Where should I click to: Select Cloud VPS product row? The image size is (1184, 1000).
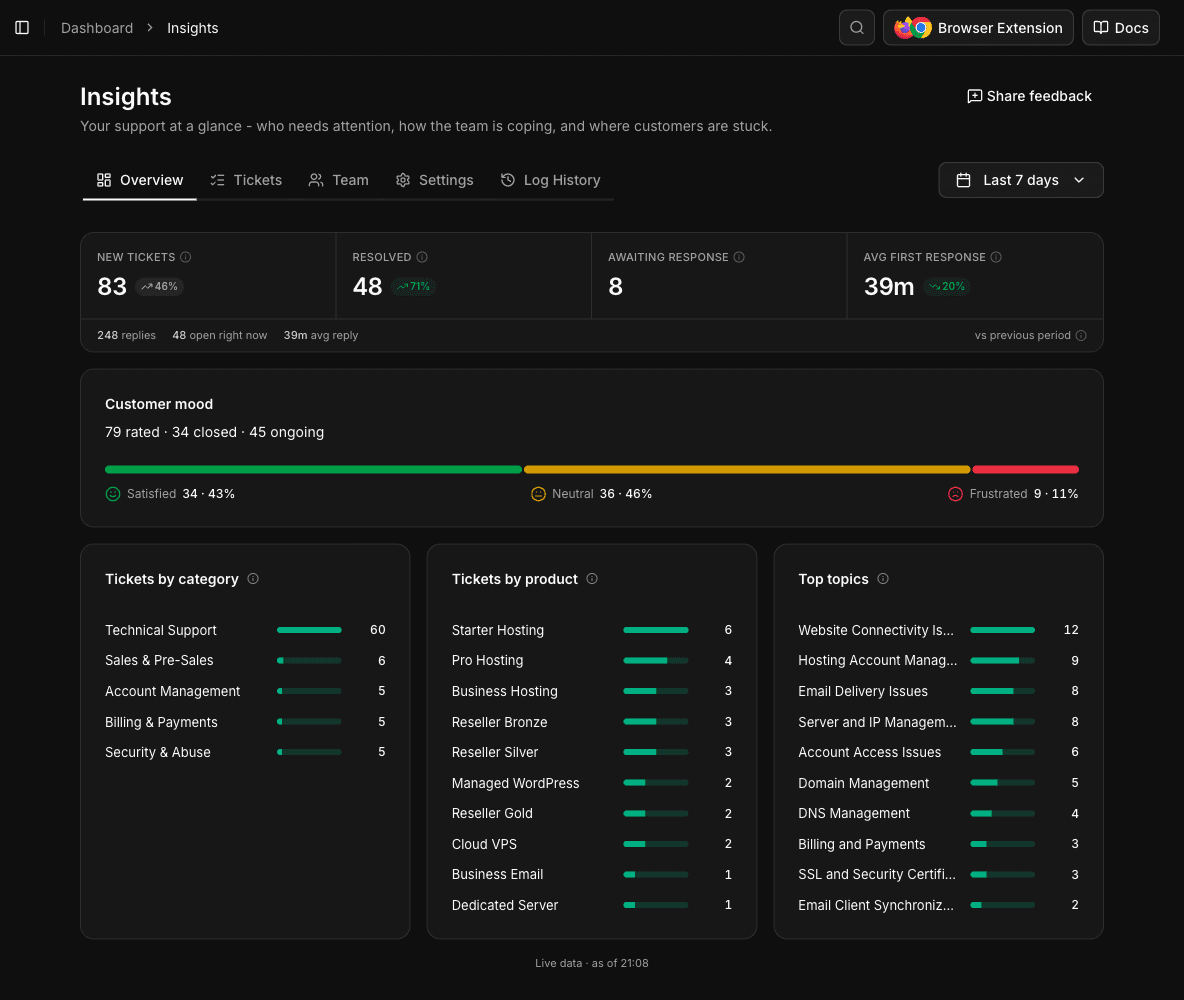tap(591, 844)
